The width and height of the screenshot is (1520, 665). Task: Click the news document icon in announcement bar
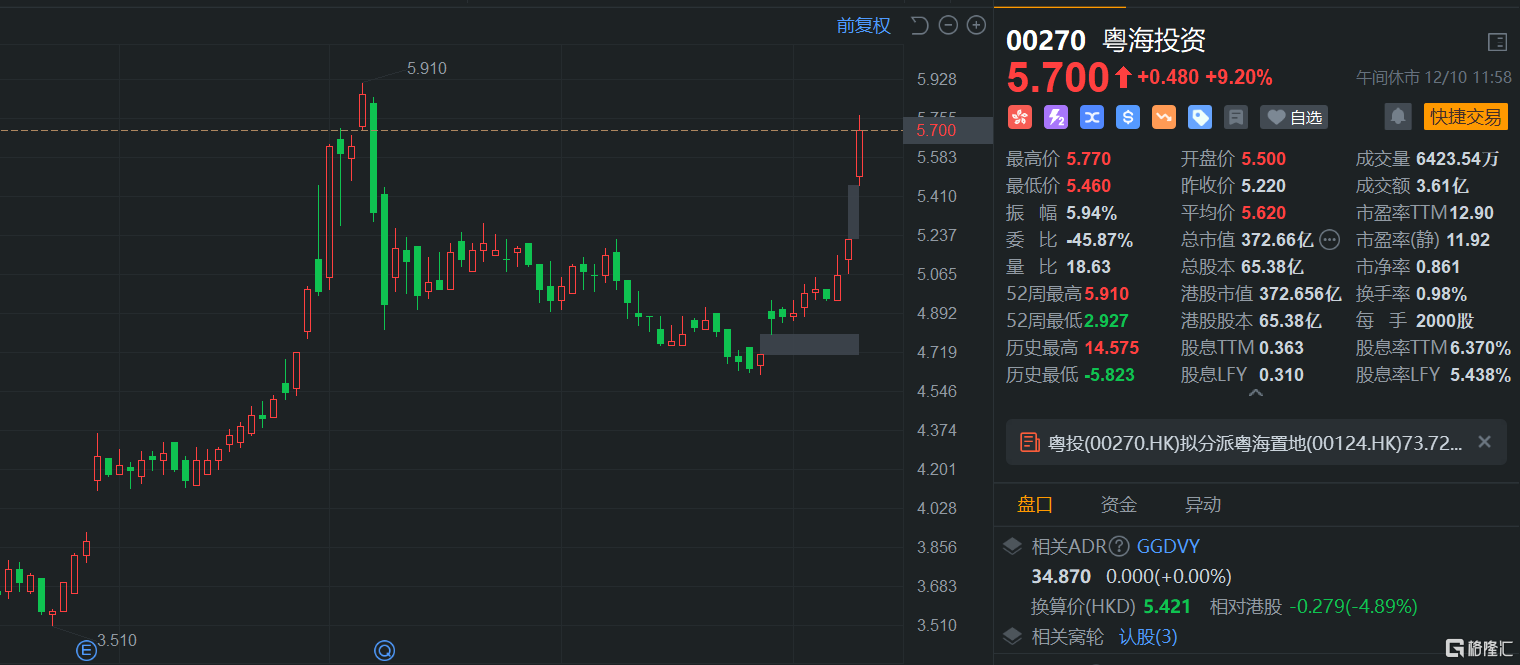(x=1028, y=442)
